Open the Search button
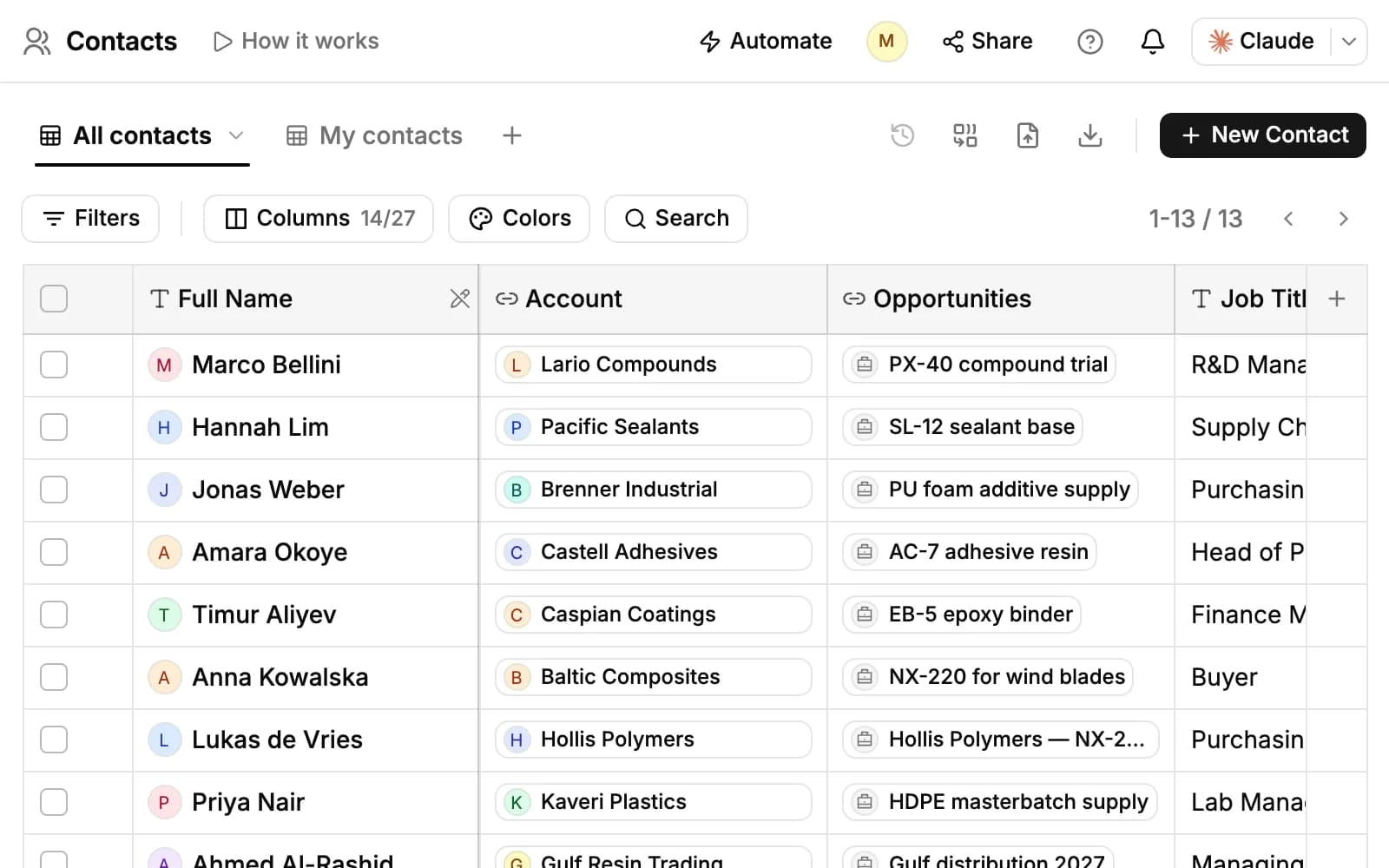The width and height of the screenshot is (1389, 868). [x=675, y=219]
